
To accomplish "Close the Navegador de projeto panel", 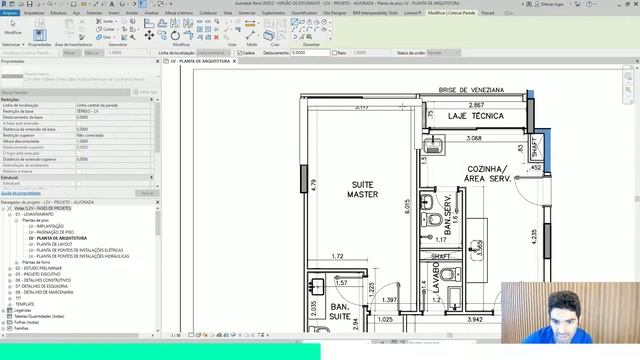I will click(158, 202).
